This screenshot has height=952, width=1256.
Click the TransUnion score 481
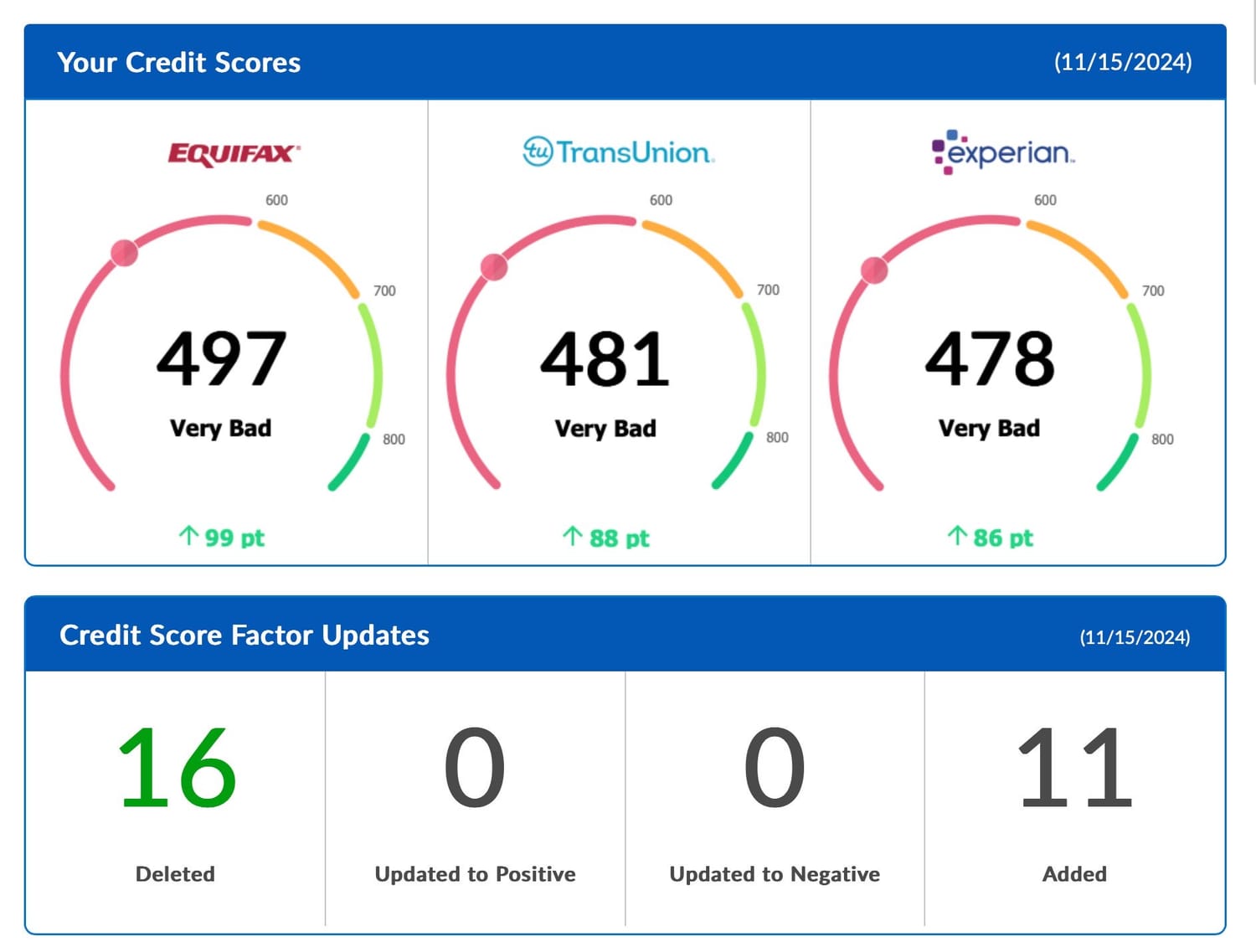(605, 359)
